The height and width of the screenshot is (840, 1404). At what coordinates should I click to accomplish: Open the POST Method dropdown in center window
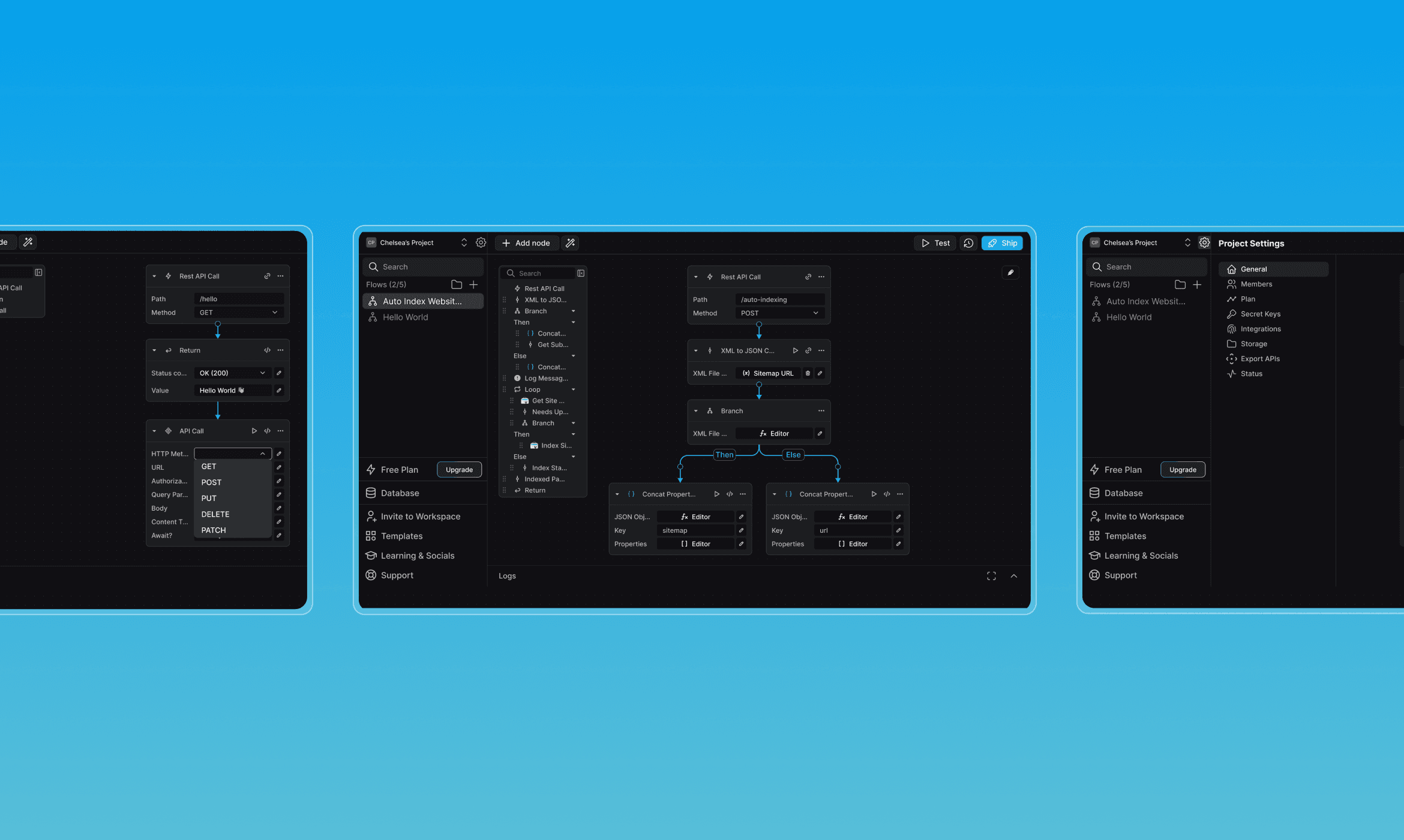(779, 313)
